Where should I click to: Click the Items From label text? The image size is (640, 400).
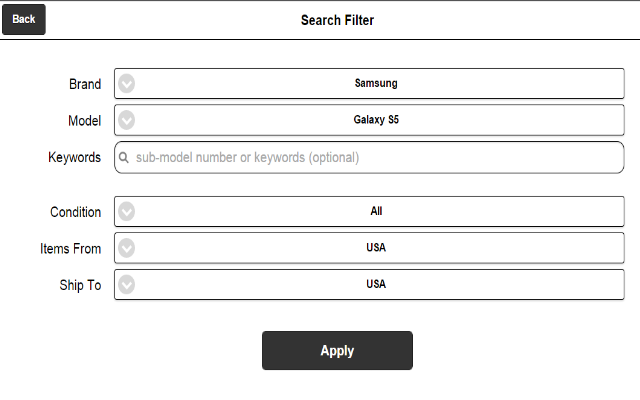point(70,249)
